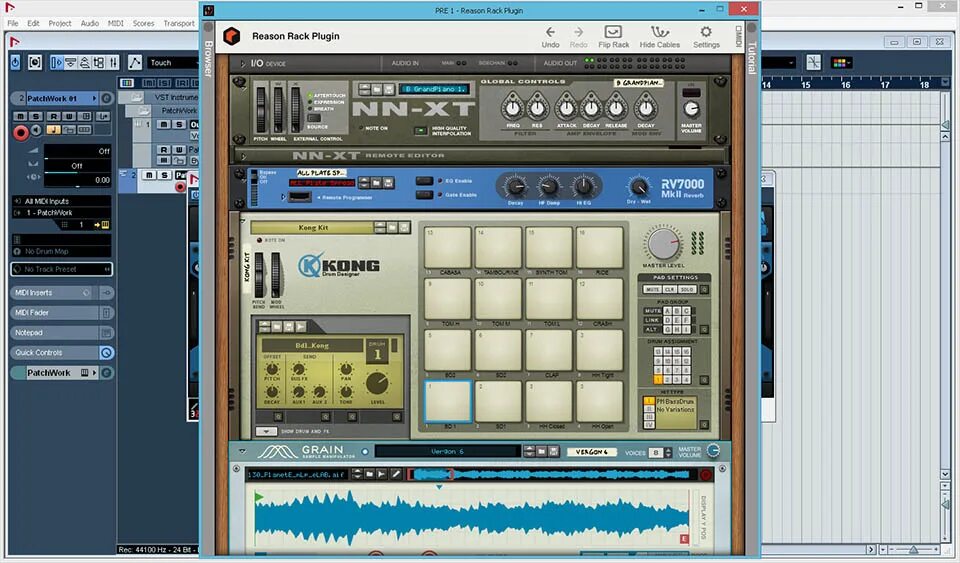The width and height of the screenshot is (960, 563).
Task: Toggle Record Enable in Cubase inspector
Action: [x=21, y=133]
